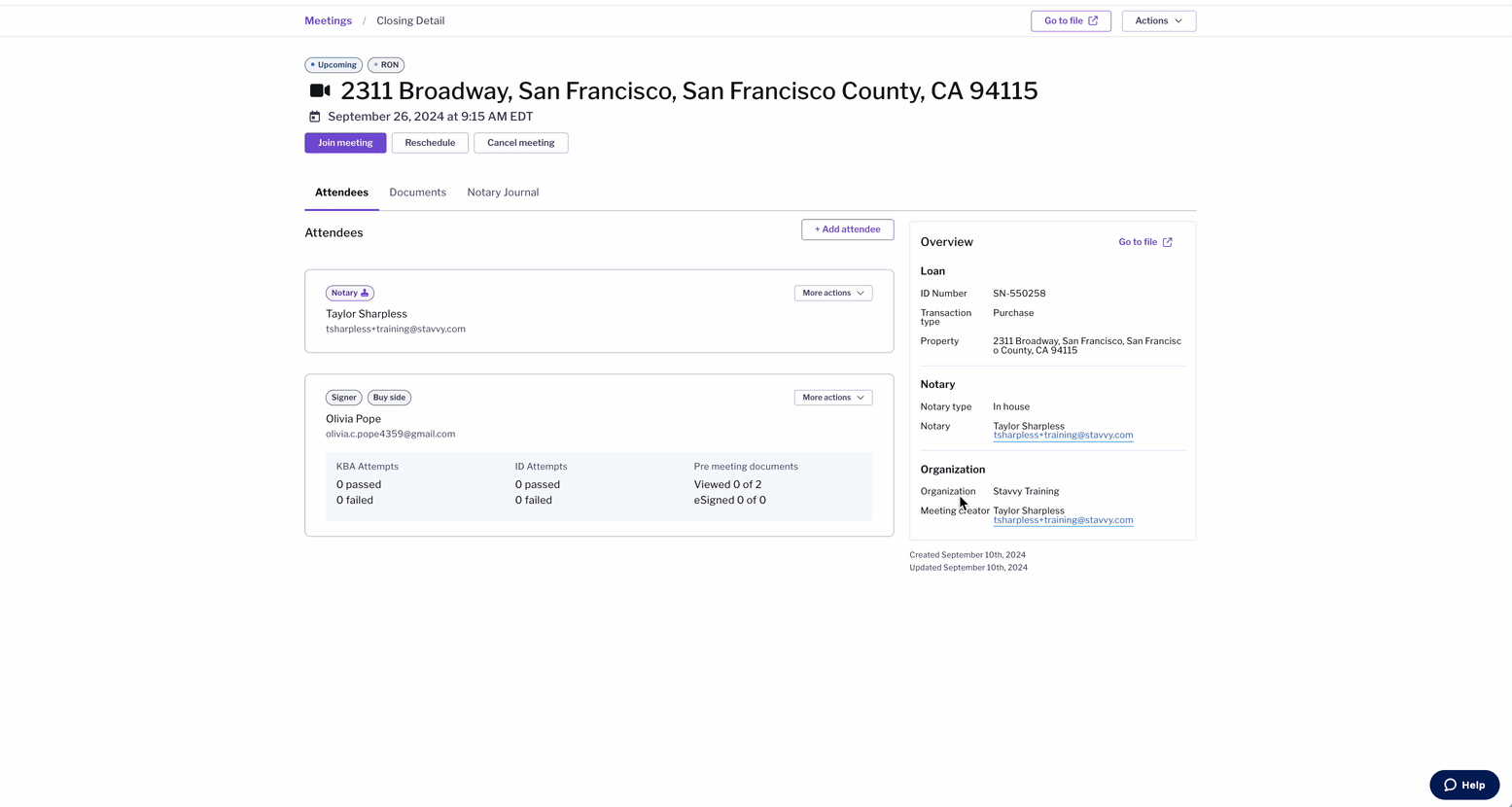The height and width of the screenshot is (807, 1512).
Task: Click Notary type value In house
Action: point(1011,406)
